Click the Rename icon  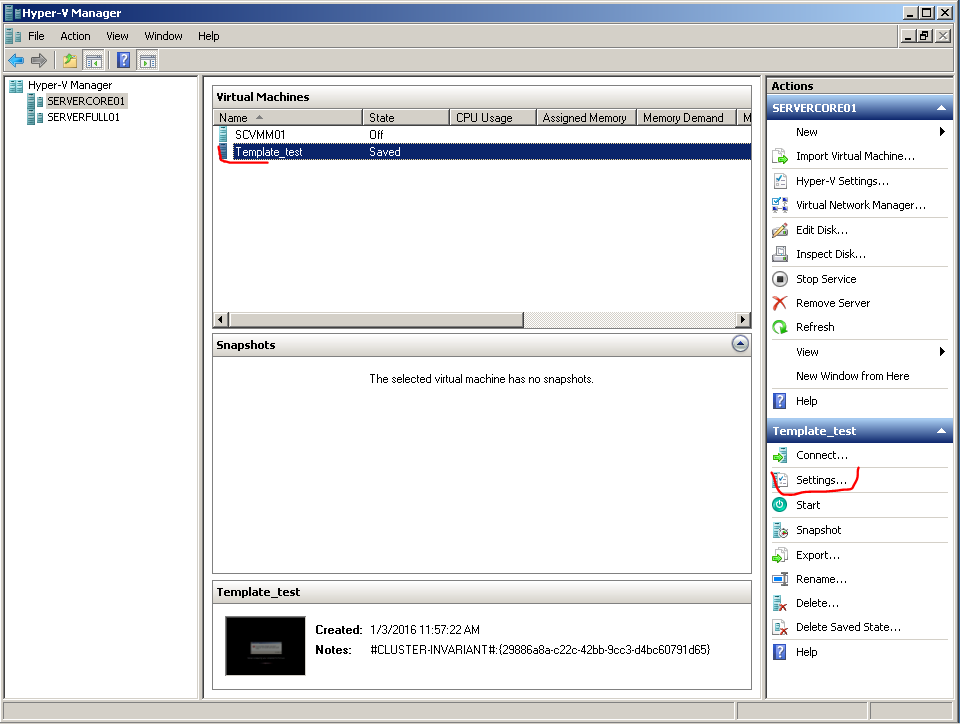tap(780, 579)
